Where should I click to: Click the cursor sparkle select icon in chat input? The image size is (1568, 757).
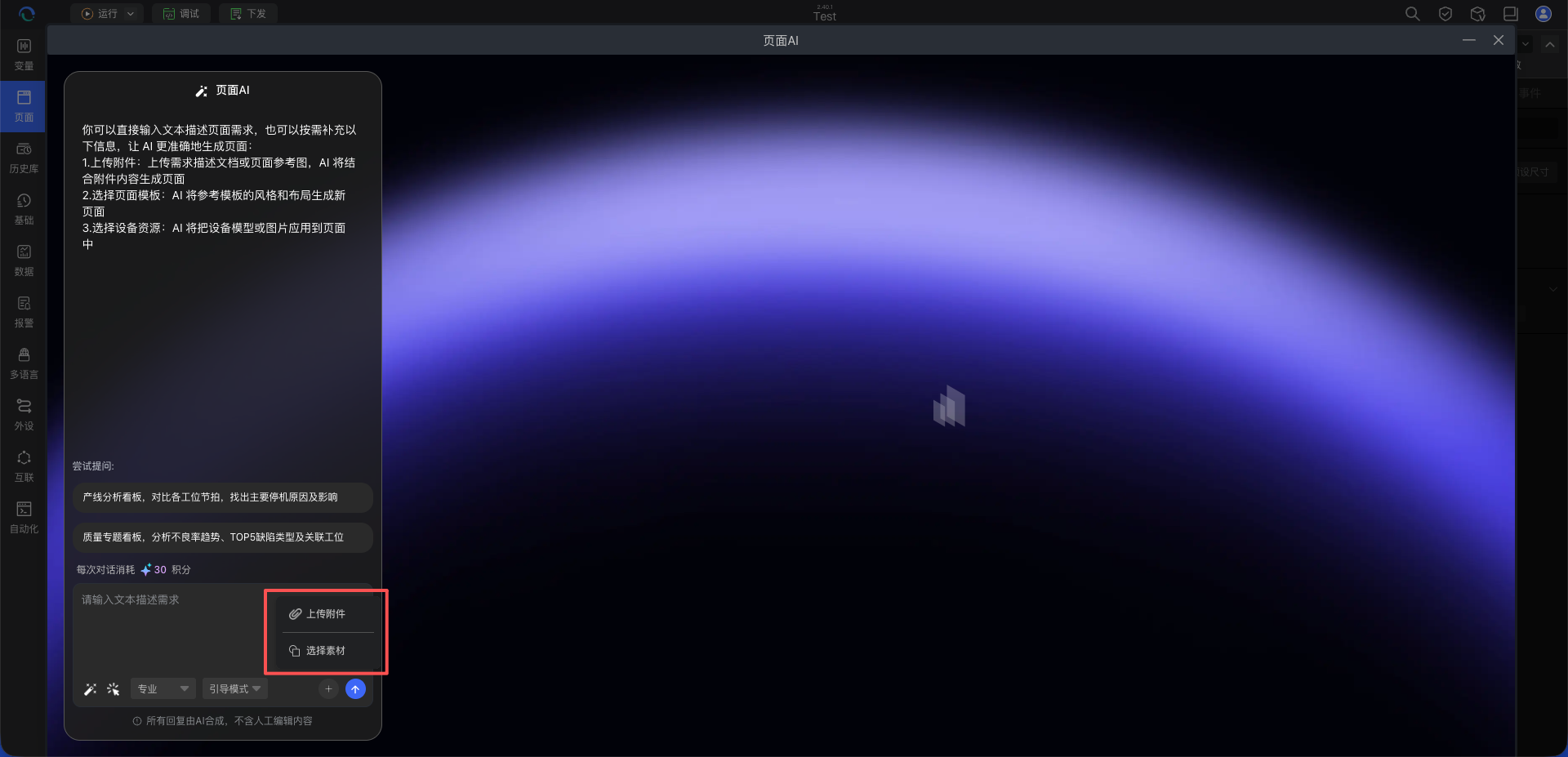pos(113,689)
